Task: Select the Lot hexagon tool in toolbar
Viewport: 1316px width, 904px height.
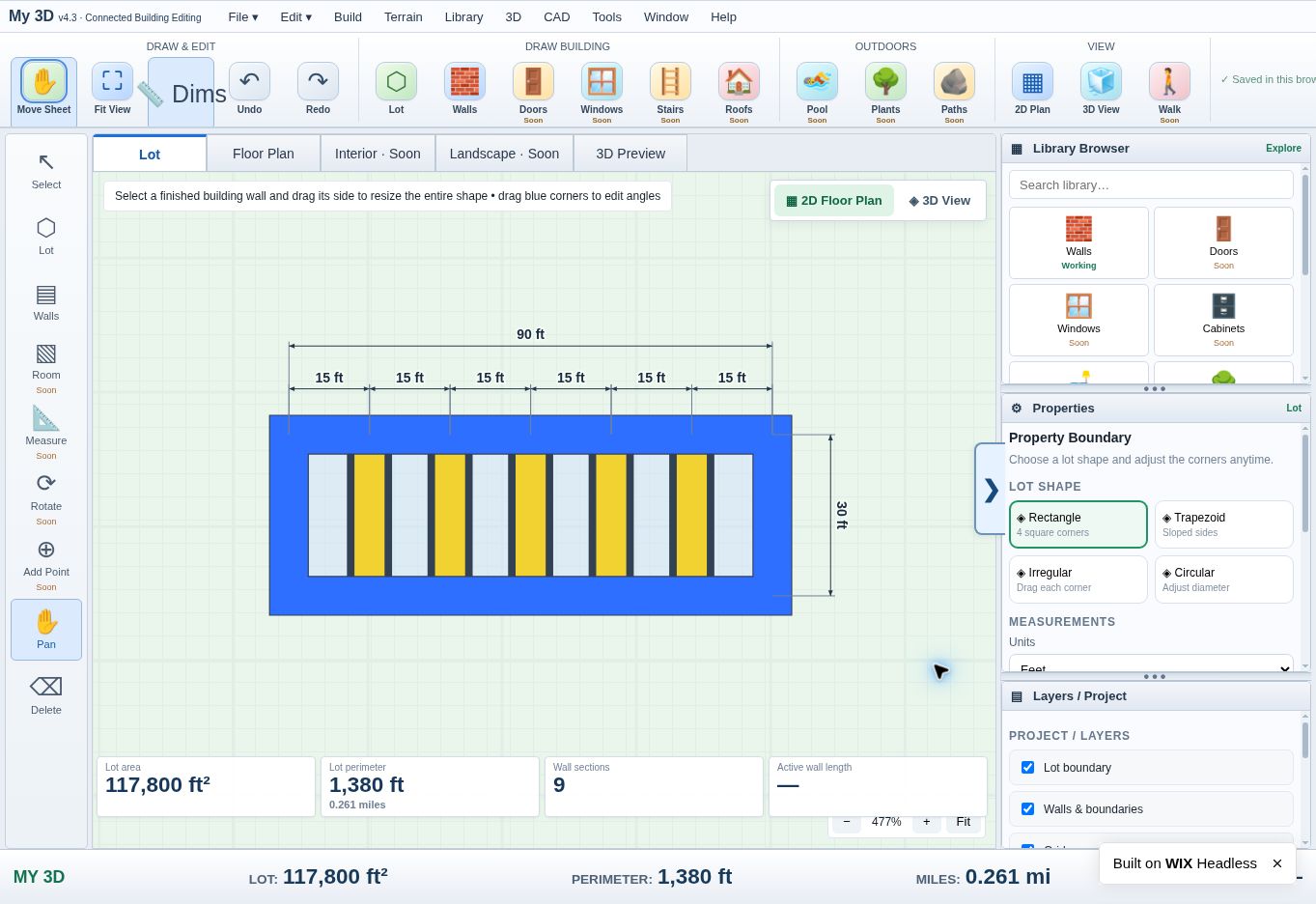Action: point(396,91)
